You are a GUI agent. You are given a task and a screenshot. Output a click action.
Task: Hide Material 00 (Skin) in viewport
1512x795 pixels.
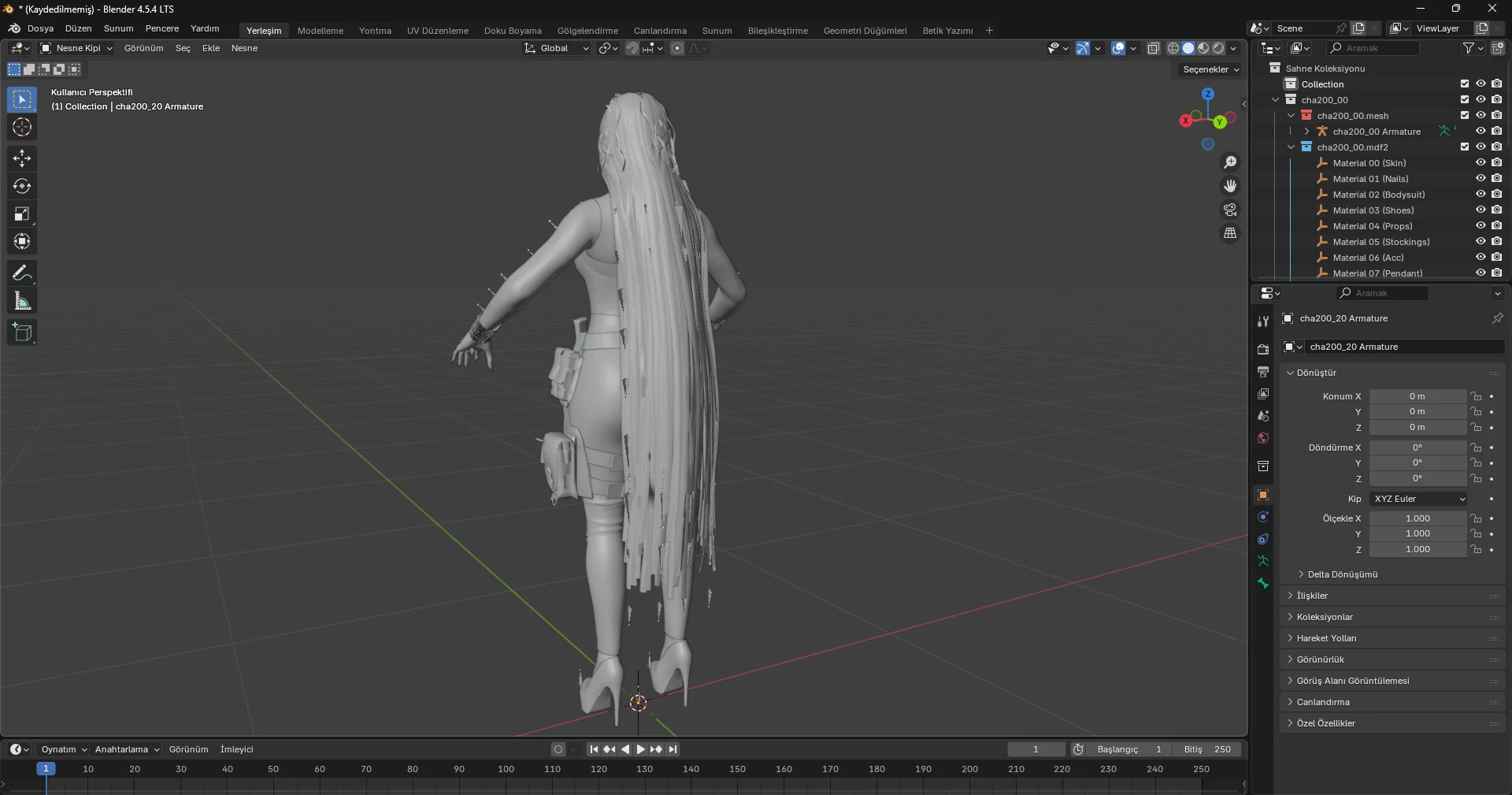pos(1480,163)
